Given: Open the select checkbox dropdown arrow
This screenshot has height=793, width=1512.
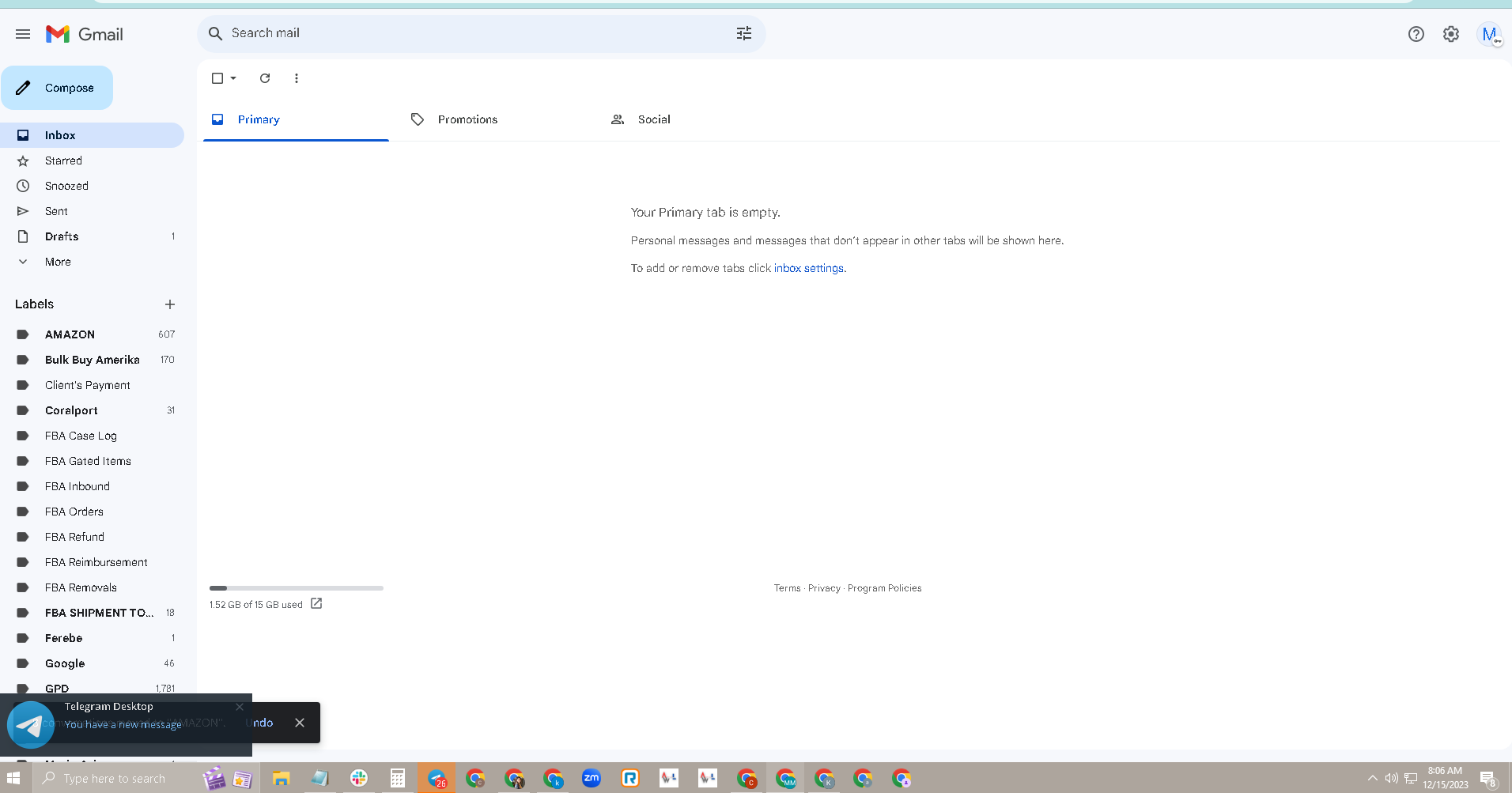Looking at the screenshot, I should (233, 78).
